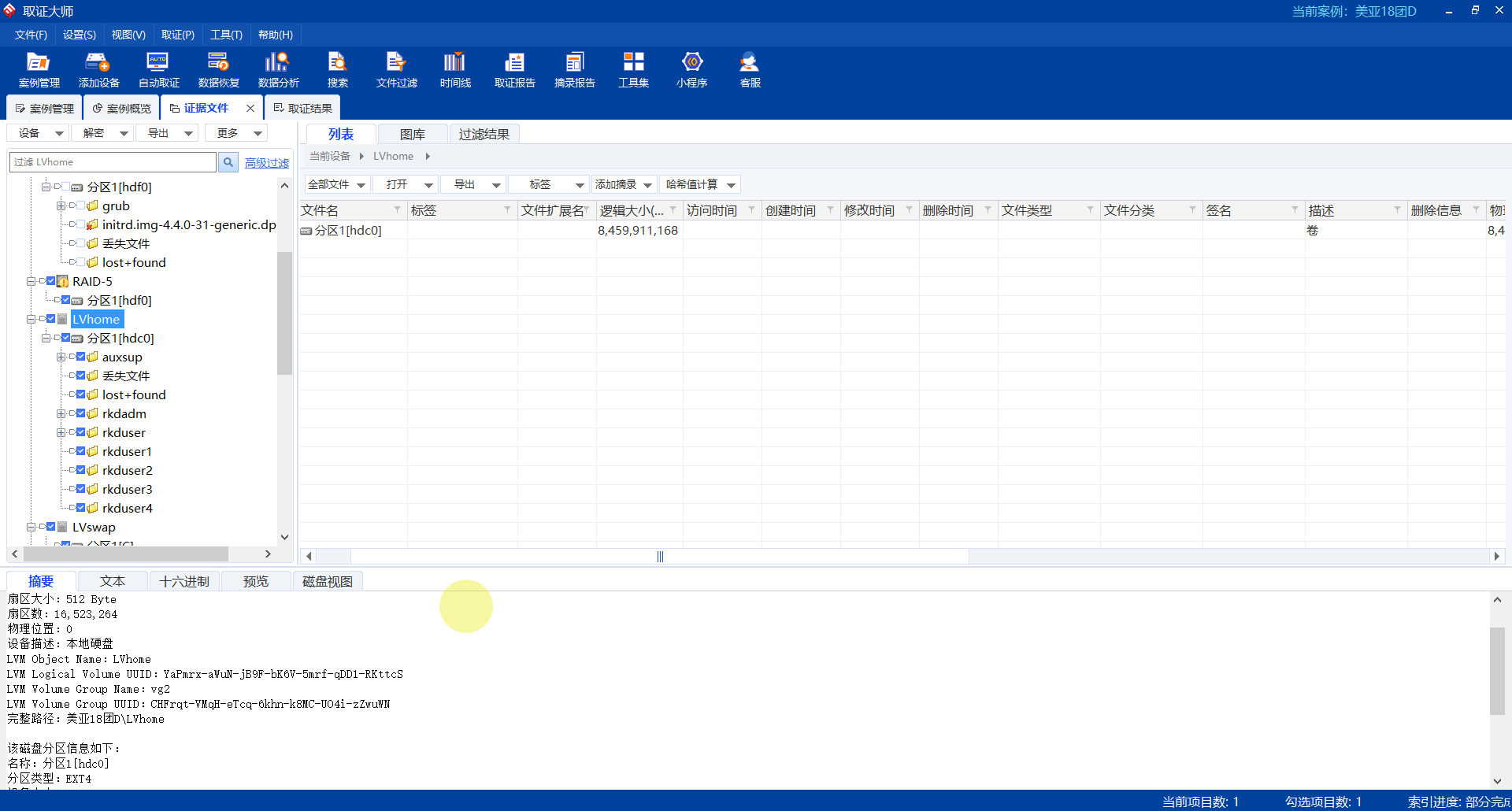Open the 文件过滤 tool

pos(396,69)
